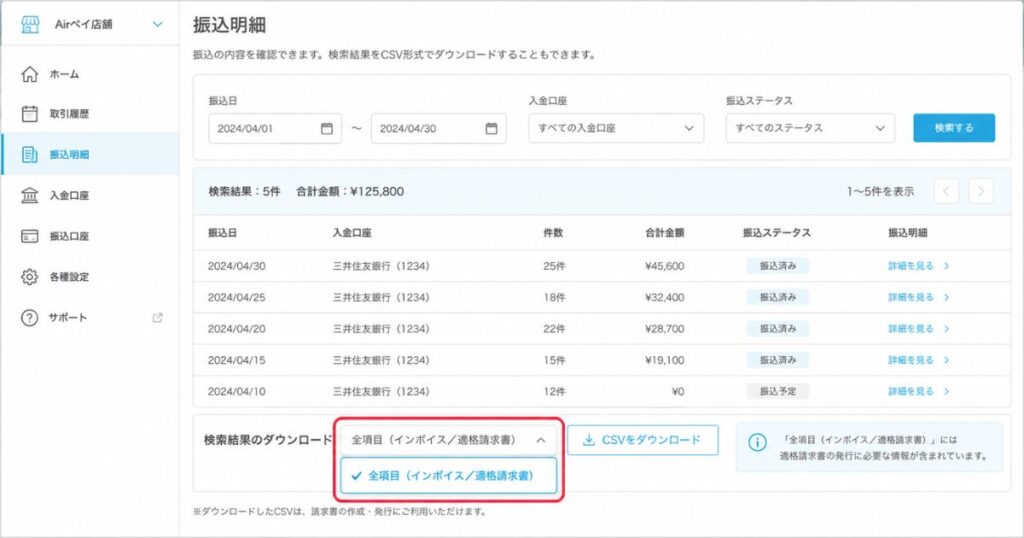1024x538 pixels.
Task: Click 詳細を見る for 2024/04/15 row
Action: coord(918,360)
